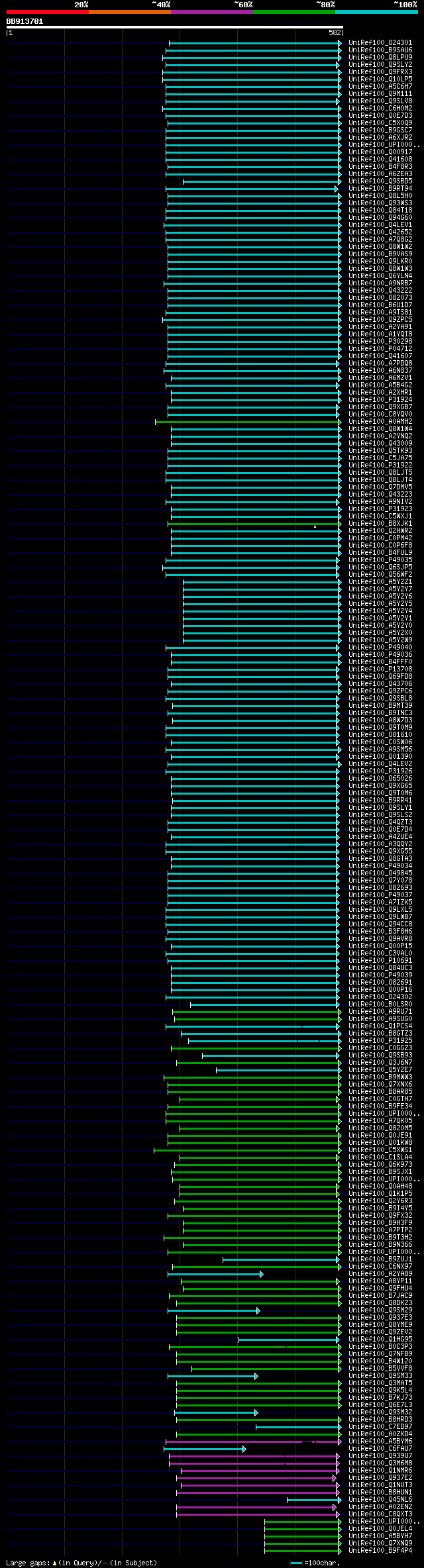Select UniRef100_B9RT94 label
This screenshot has width=424, height=1568.
pyautogui.click(x=380, y=189)
